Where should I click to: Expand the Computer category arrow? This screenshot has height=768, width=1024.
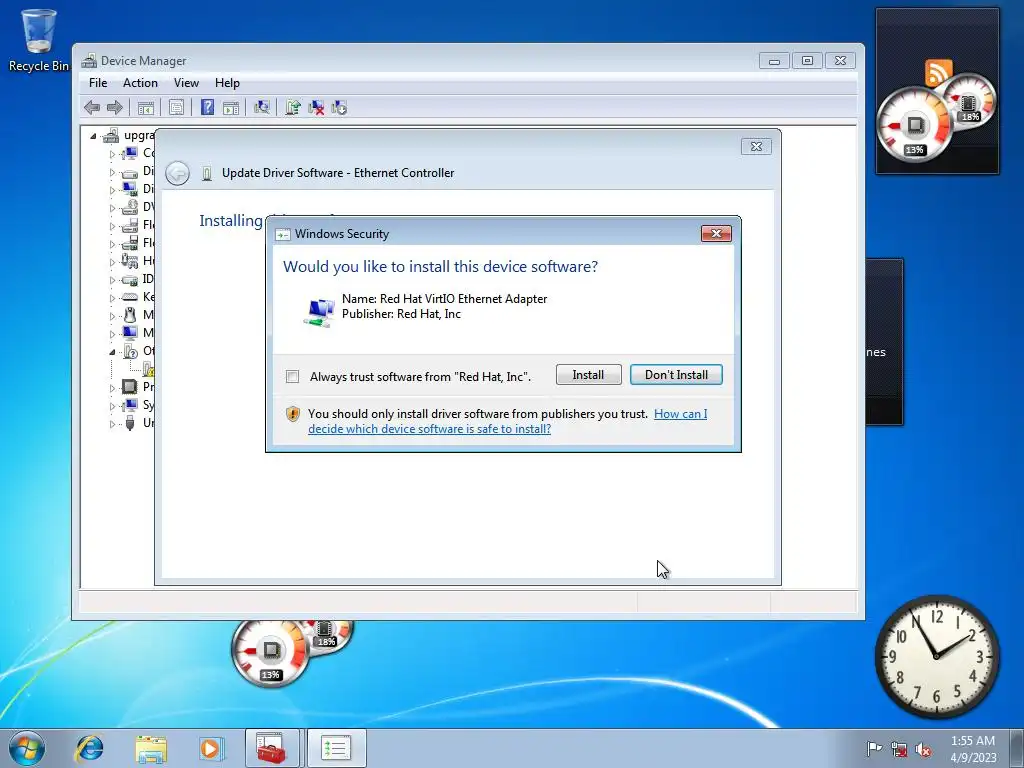click(x=112, y=154)
